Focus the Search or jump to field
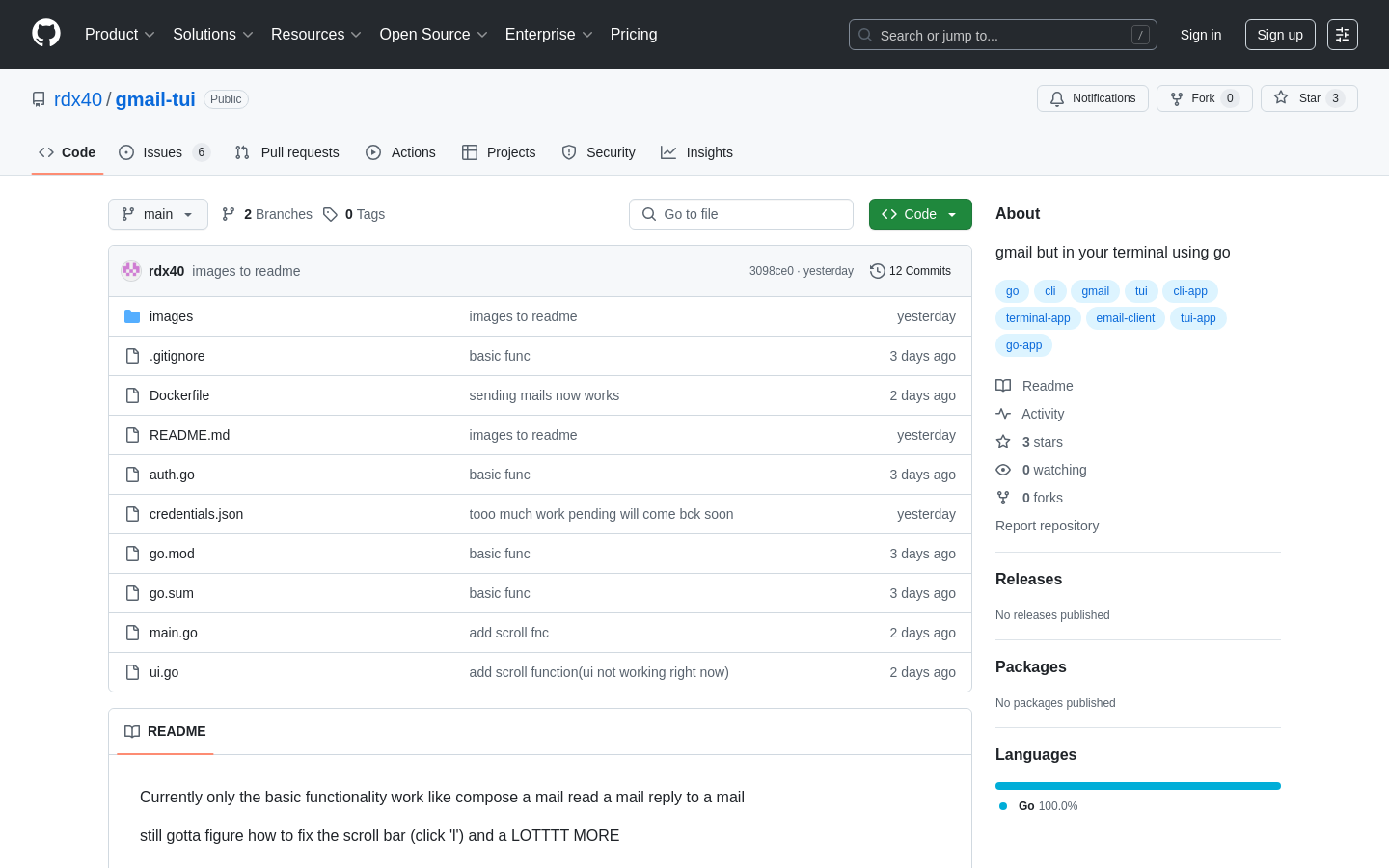The height and width of the screenshot is (868, 1389). pyautogui.click(x=1003, y=35)
